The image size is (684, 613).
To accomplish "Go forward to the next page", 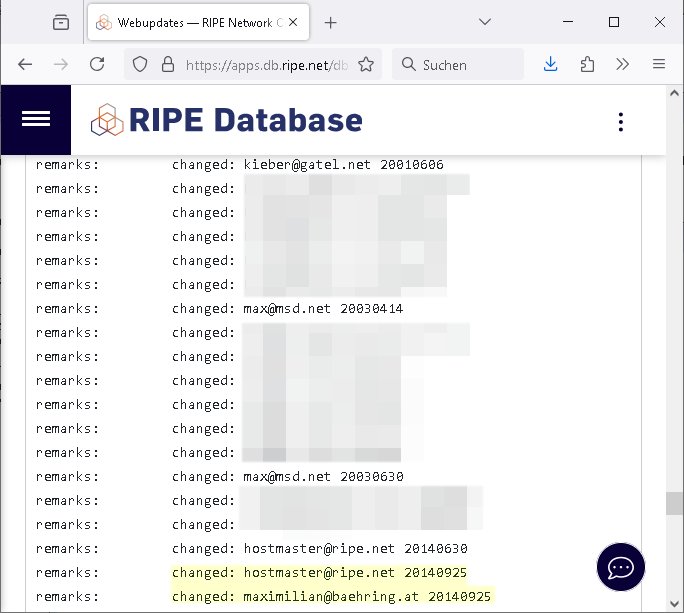I will click(x=61, y=65).
